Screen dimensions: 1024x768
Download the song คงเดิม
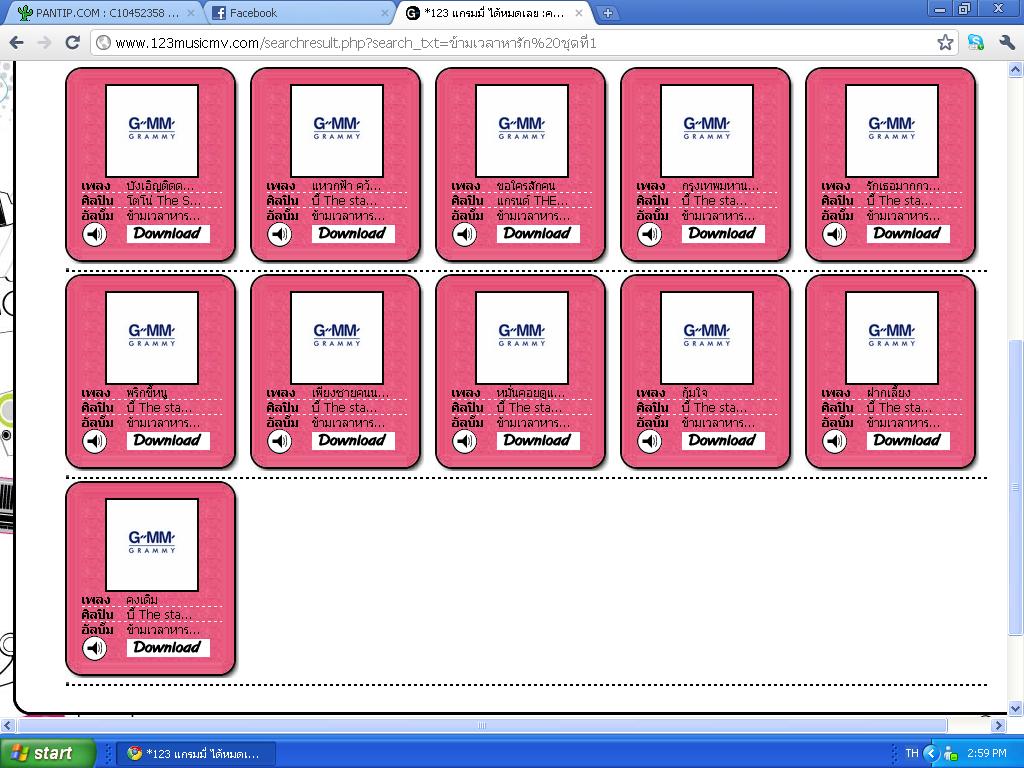[168, 647]
